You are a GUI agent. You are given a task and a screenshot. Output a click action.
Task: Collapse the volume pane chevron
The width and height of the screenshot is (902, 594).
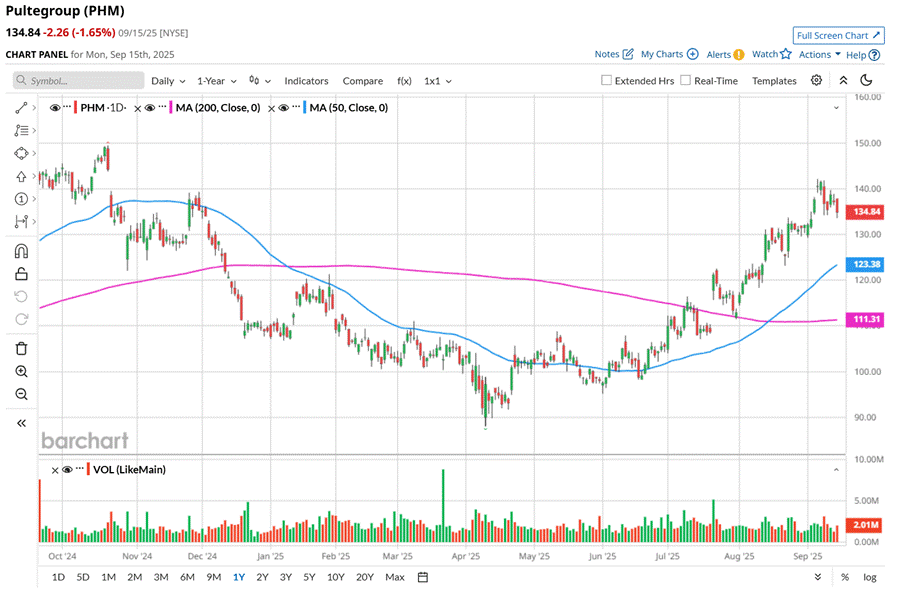(836, 470)
